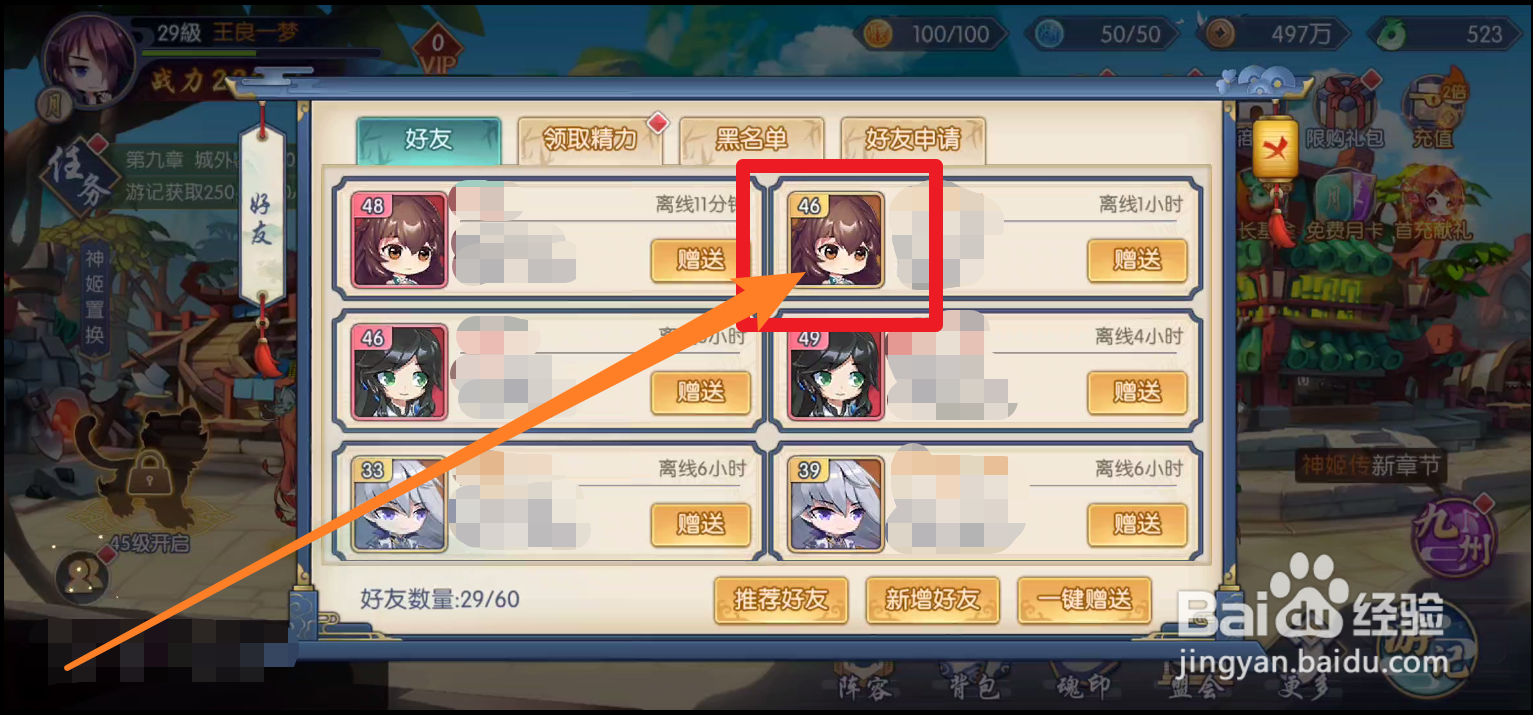Select the 好友 tab
The image size is (1533, 715).
click(429, 140)
